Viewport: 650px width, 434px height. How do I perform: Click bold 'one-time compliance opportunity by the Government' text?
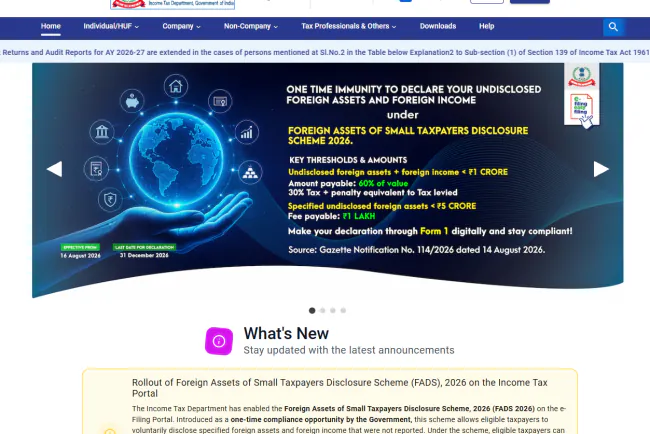[x=321, y=419]
